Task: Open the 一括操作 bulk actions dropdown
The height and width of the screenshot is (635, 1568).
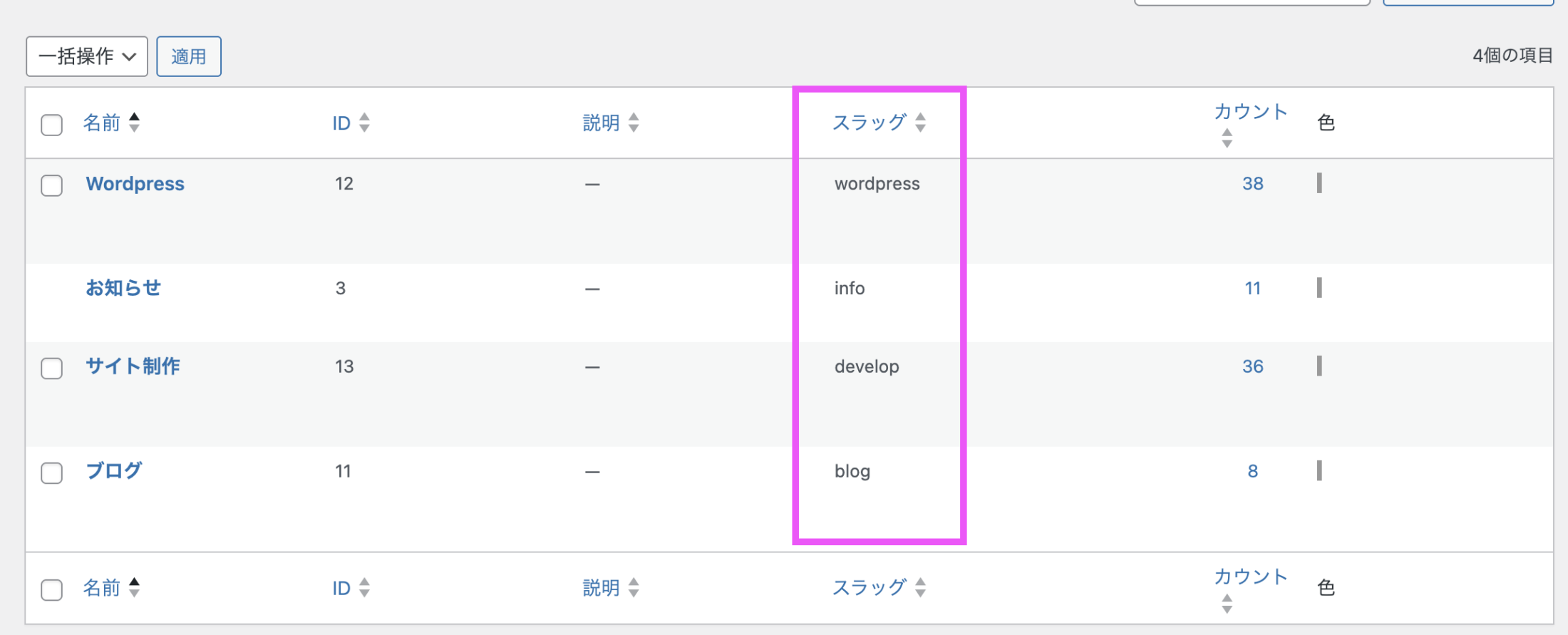Action: pos(87,56)
